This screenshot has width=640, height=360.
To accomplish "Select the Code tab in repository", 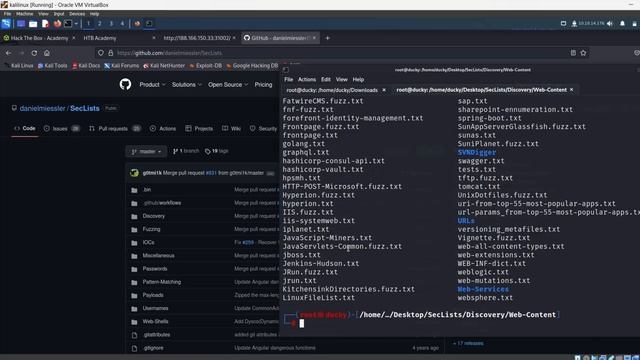I will point(25,128).
